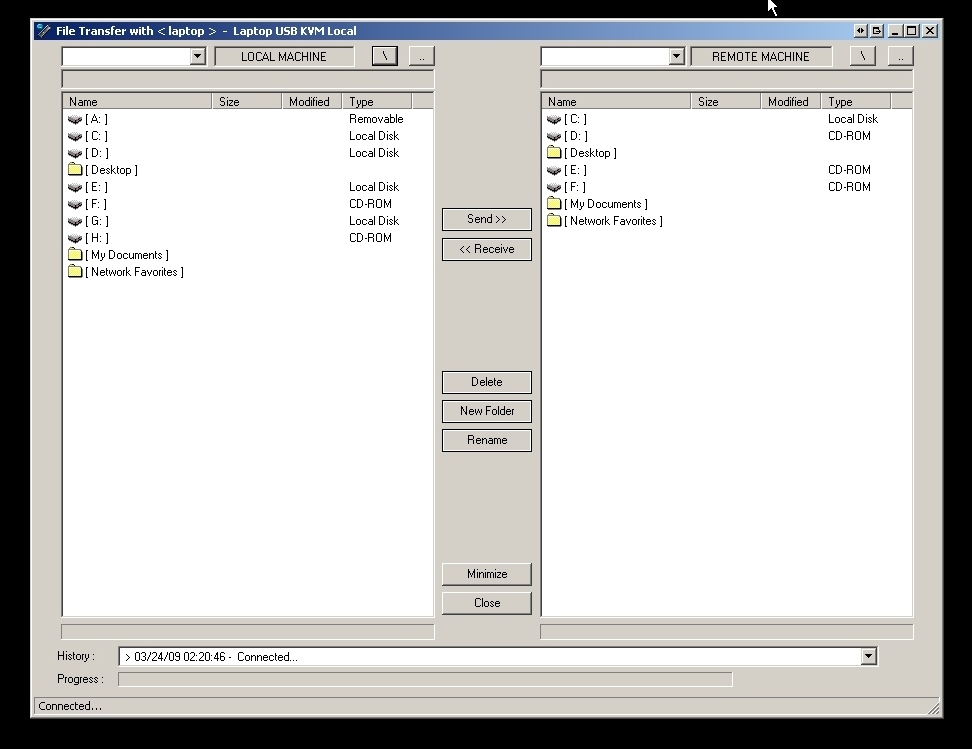Click the Rename button

tap(487, 440)
